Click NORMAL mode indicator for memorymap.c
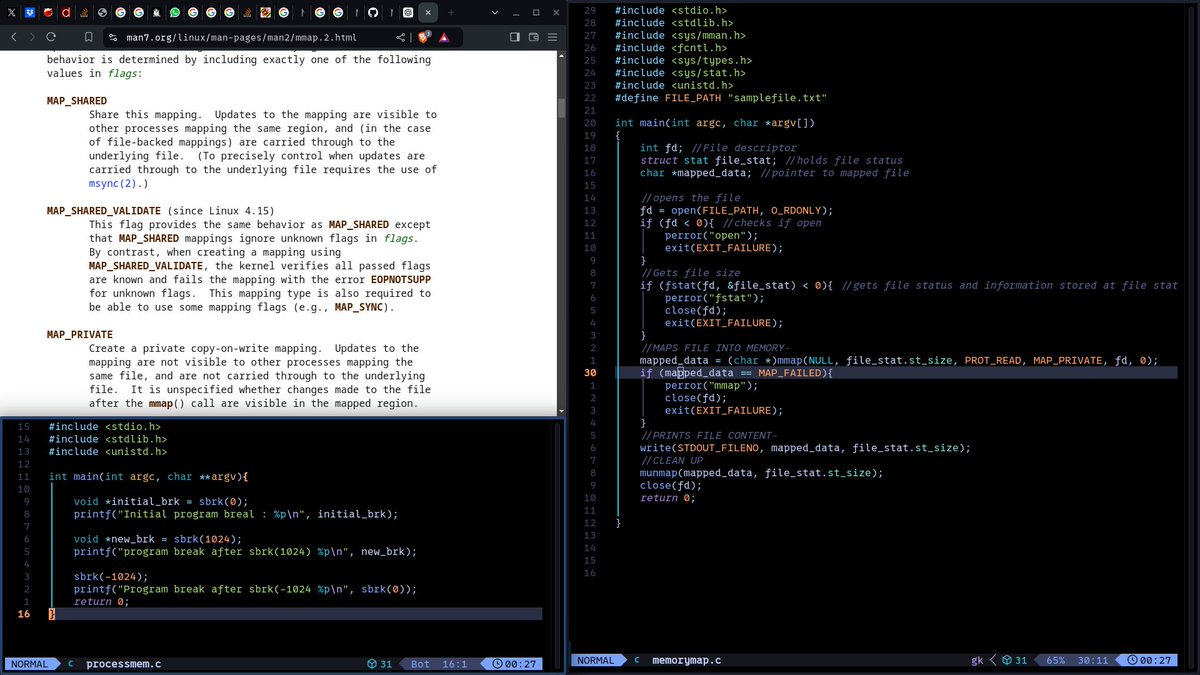 coord(596,661)
